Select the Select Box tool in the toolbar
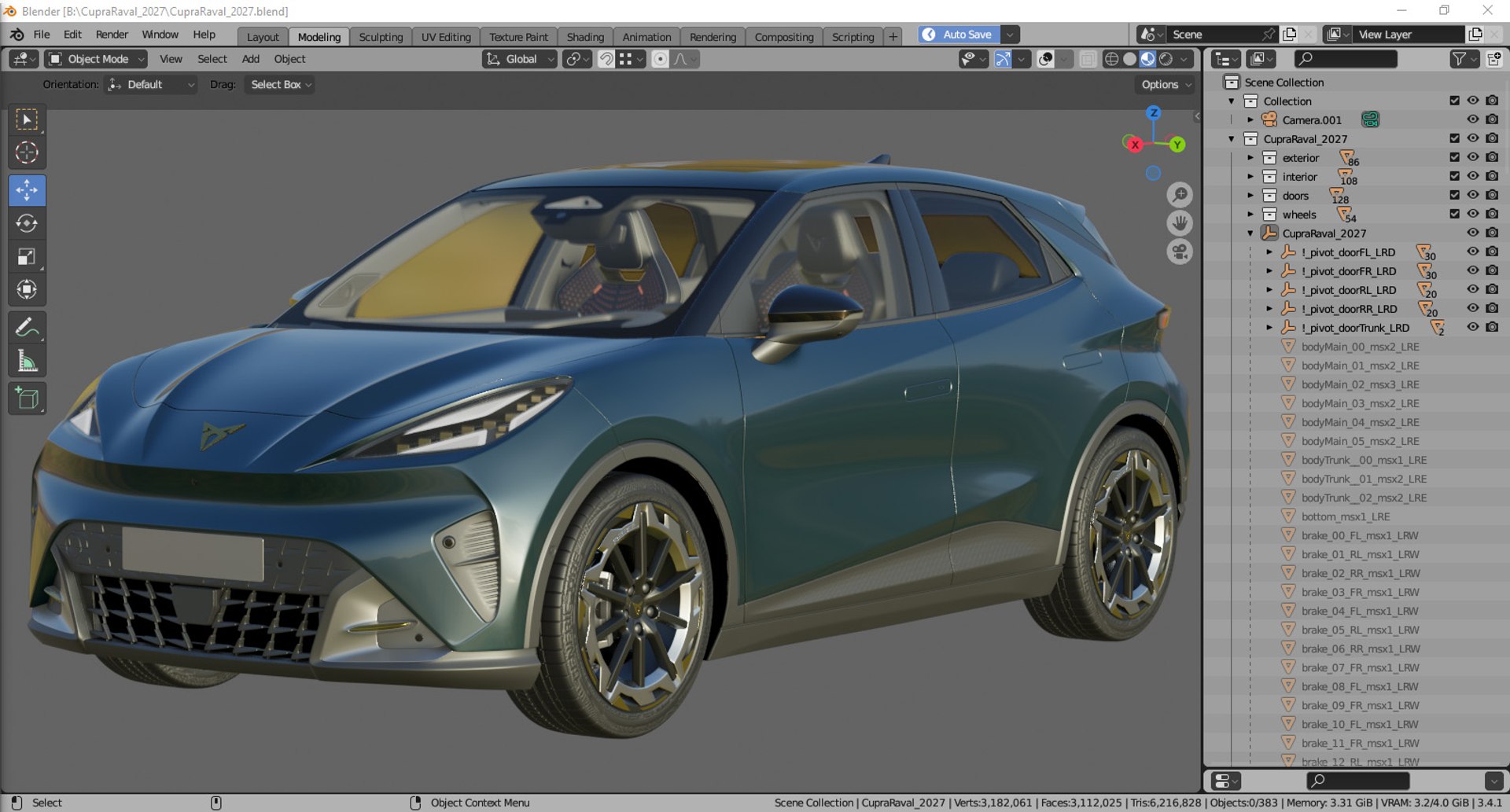Viewport: 1510px width, 812px height. (27, 119)
